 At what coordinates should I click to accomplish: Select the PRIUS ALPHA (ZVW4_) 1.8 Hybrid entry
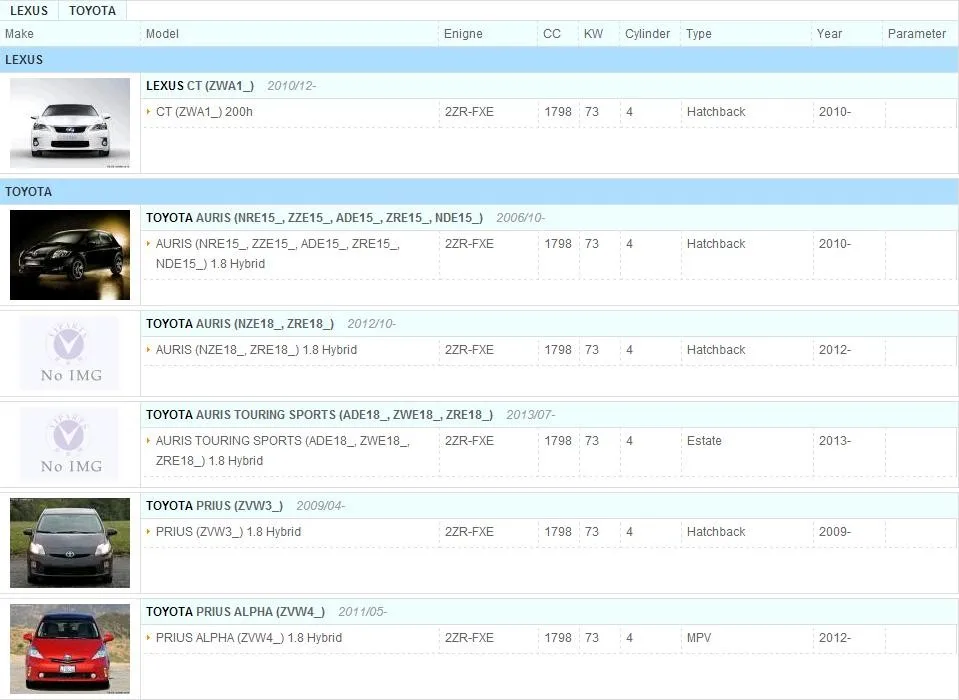249,638
